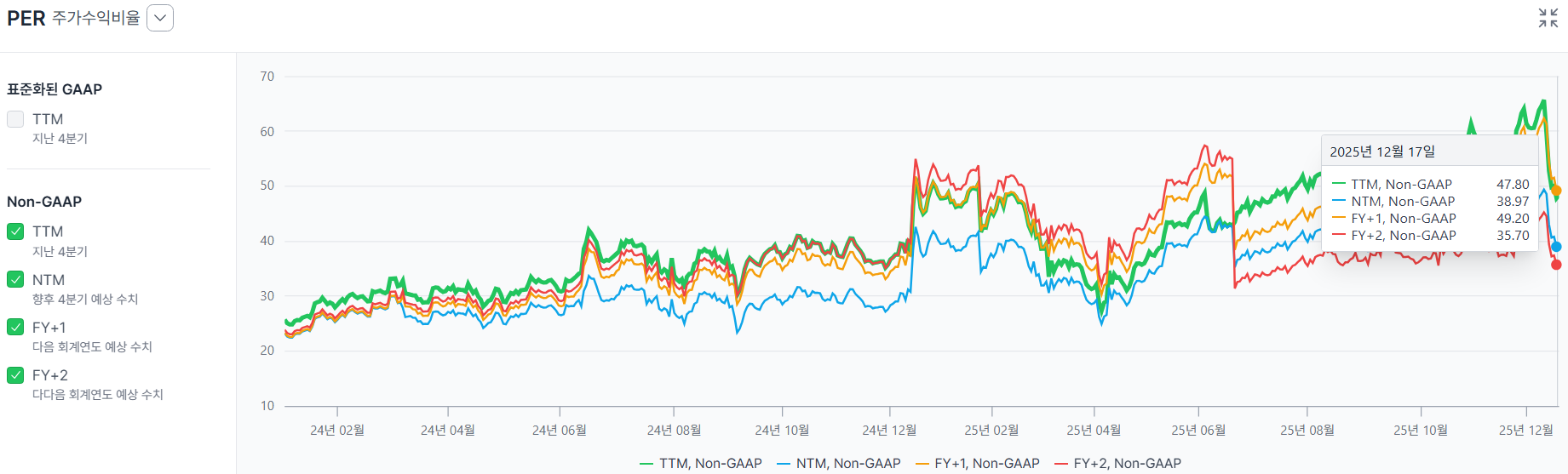
Task: Open the PER metric dropdown
Action: [160, 18]
